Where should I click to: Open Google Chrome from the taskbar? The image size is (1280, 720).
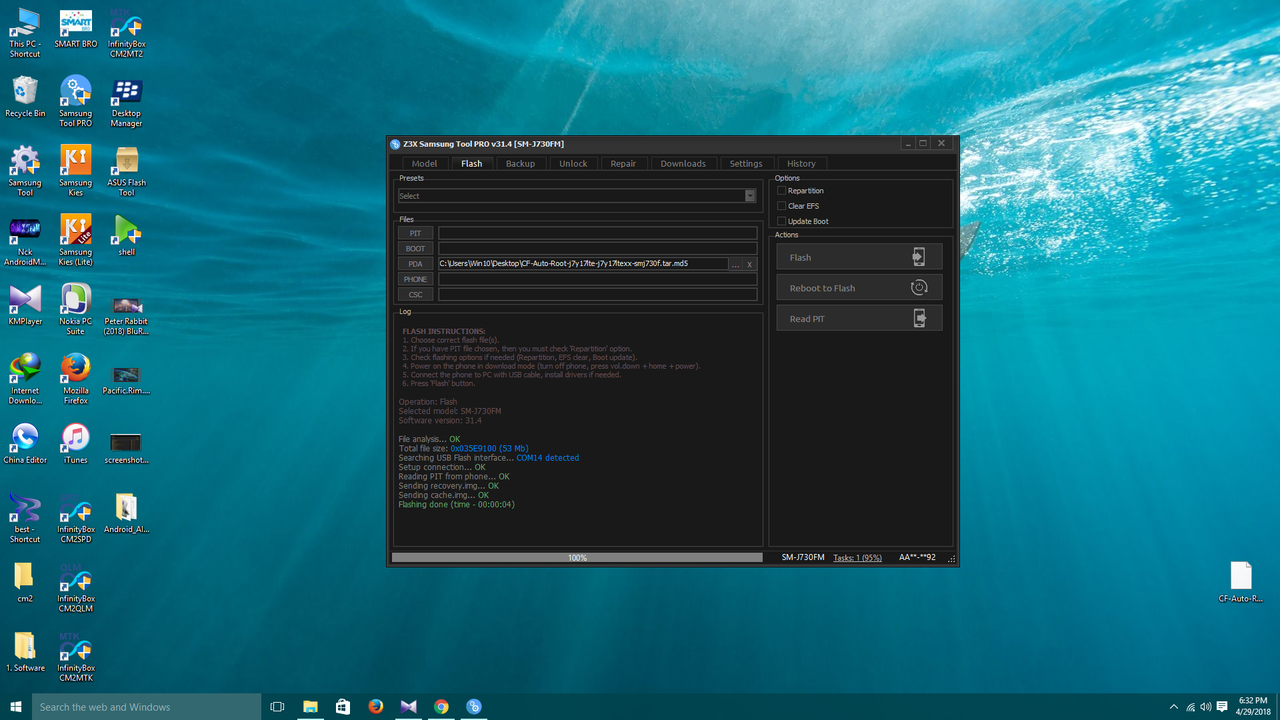pyautogui.click(x=441, y=707)
